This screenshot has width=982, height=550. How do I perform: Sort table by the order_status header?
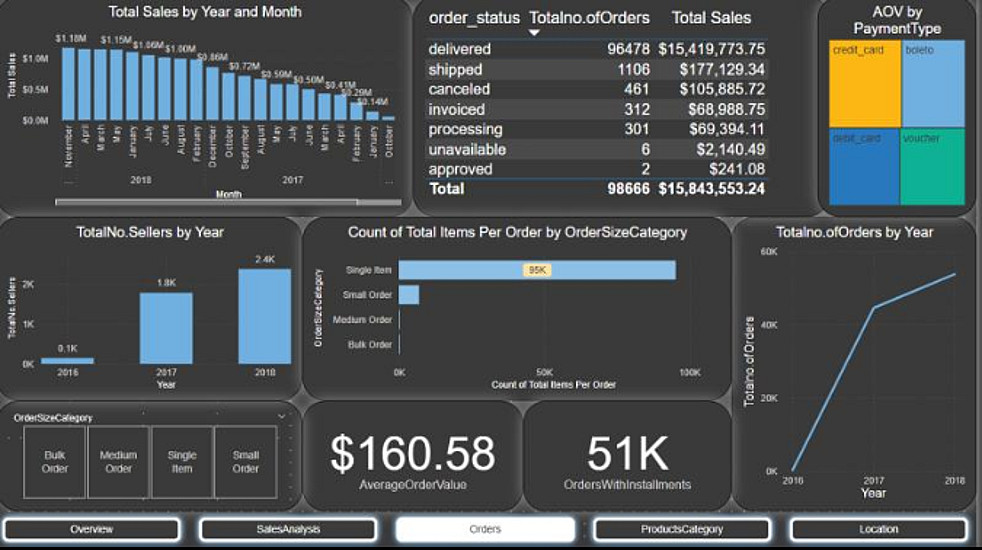coord(474,18)
